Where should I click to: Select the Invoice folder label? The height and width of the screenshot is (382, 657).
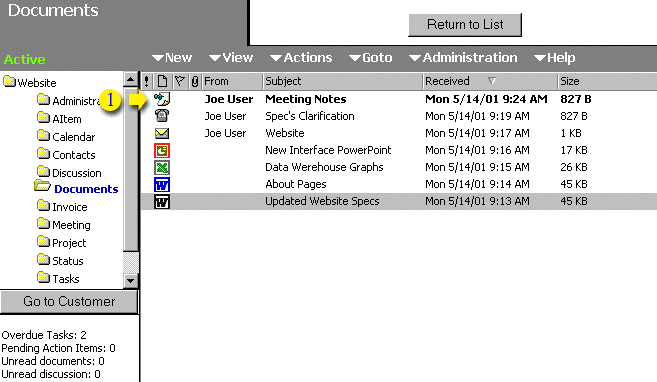[70, 207]
